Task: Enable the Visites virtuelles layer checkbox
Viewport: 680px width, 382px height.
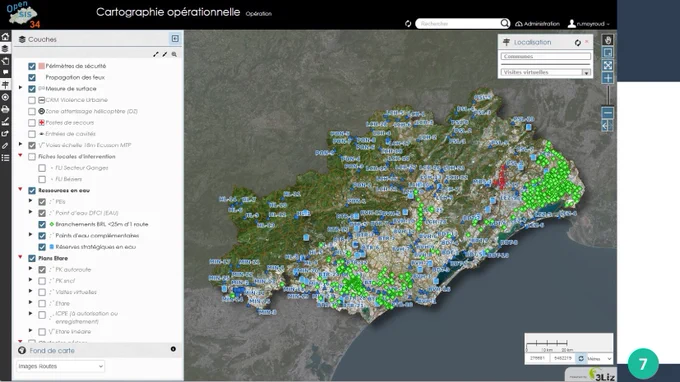Action: (x=42, y=292)
